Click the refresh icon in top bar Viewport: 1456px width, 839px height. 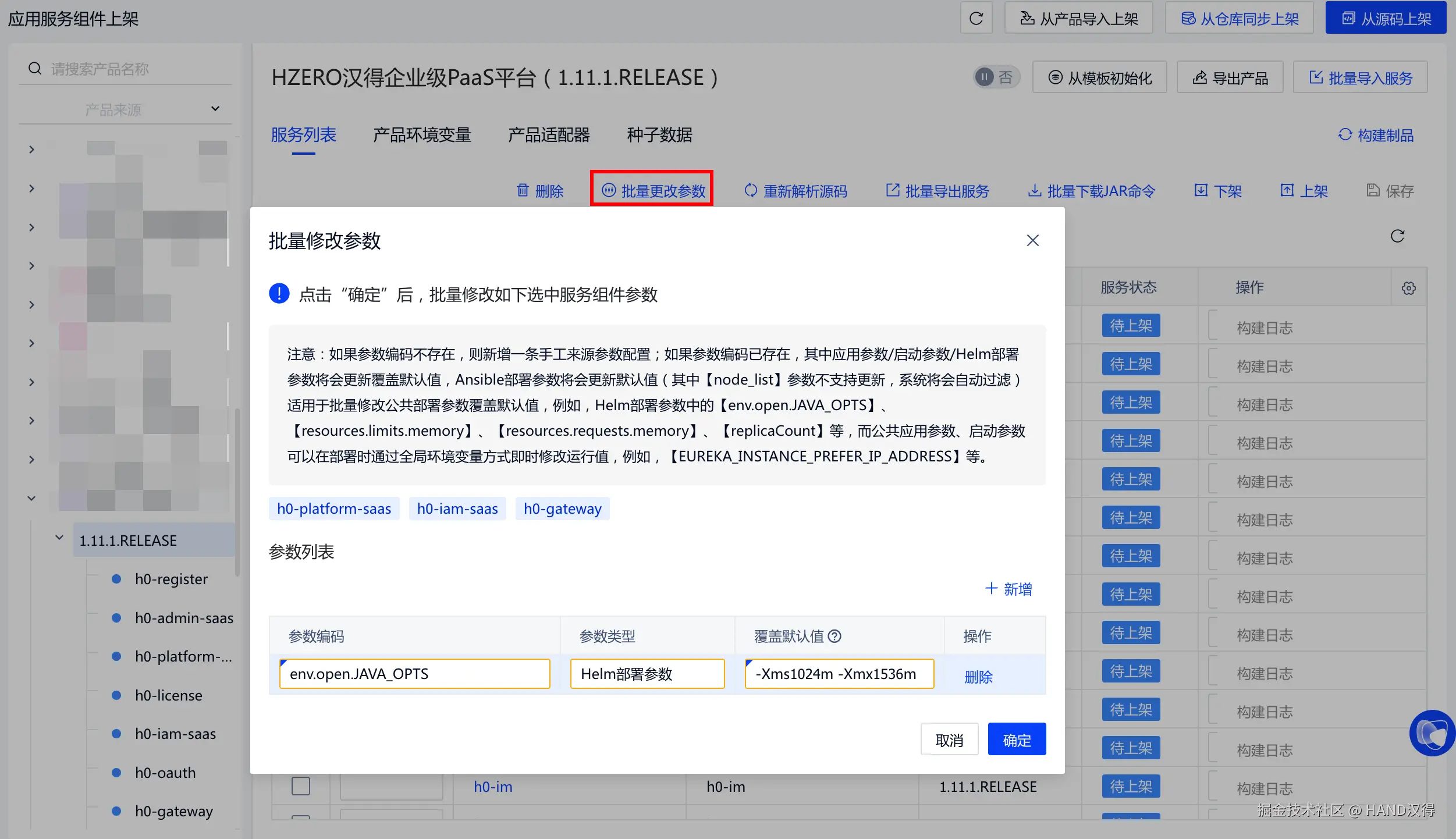tap(976, 19)
